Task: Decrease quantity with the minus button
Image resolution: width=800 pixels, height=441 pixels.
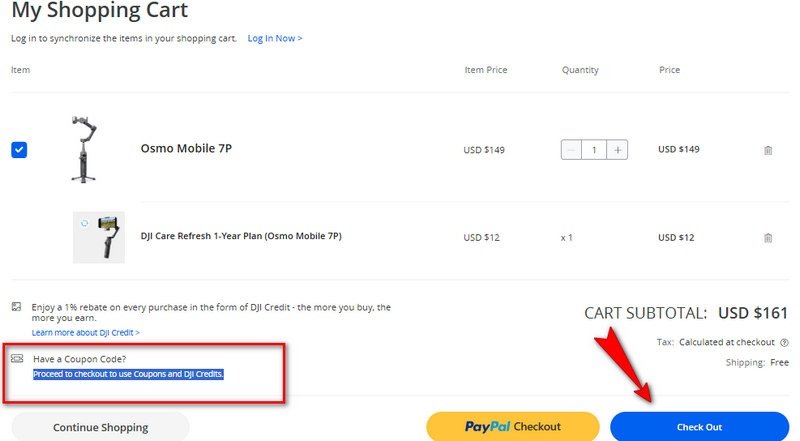Action: pyautogui.click(x=571, y=150)
